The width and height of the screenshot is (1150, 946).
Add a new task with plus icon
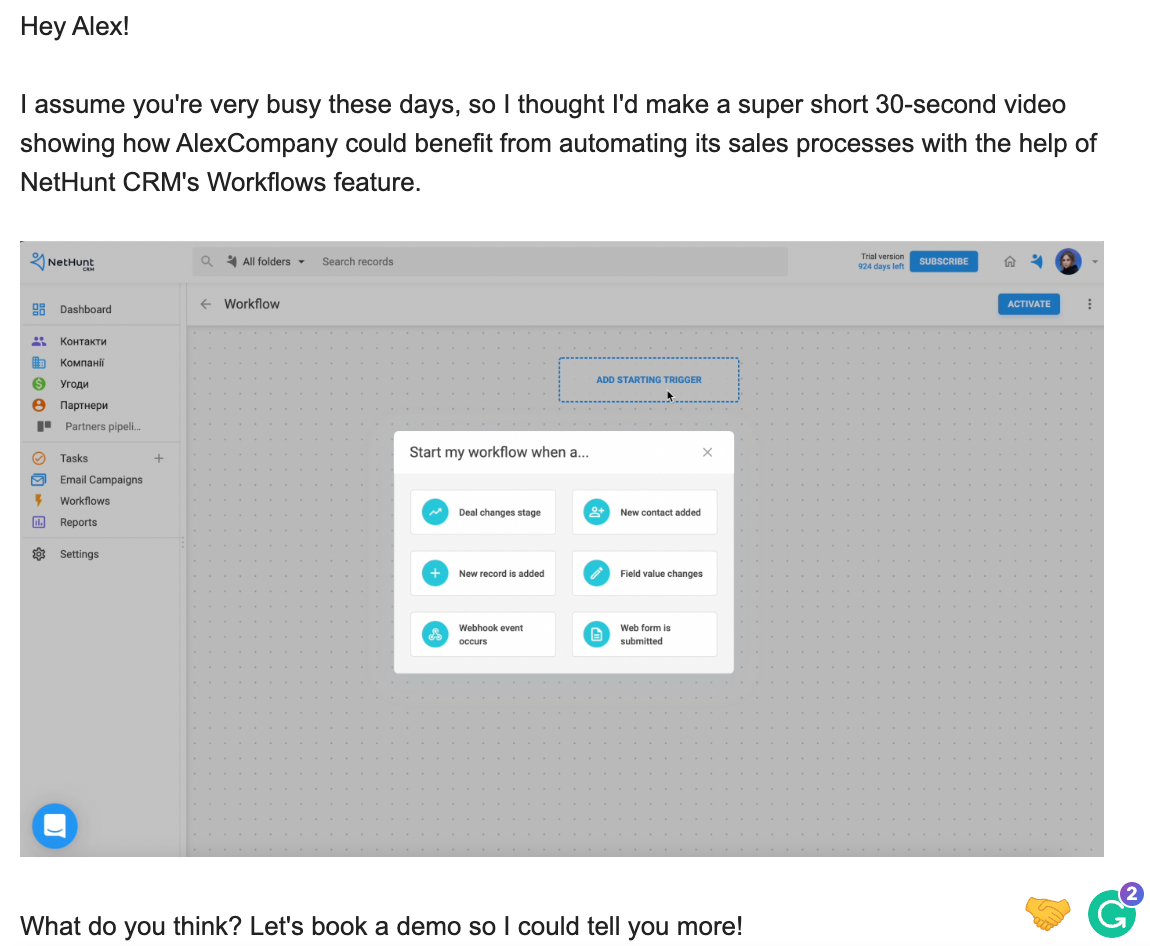click(158, 458)
